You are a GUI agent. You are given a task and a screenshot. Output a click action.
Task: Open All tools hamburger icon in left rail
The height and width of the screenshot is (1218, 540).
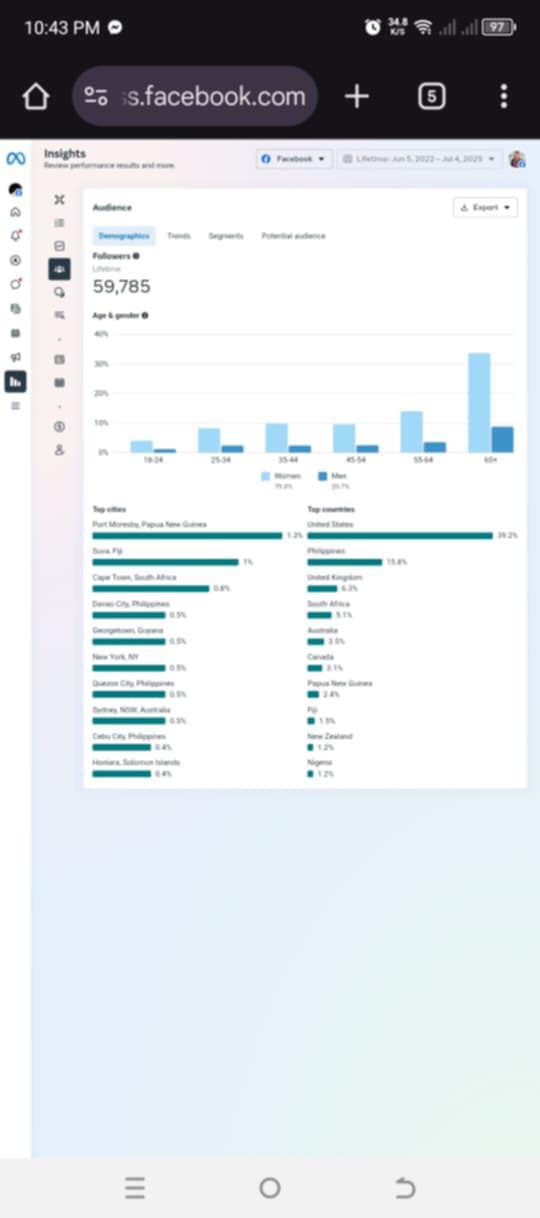point(15,405)
